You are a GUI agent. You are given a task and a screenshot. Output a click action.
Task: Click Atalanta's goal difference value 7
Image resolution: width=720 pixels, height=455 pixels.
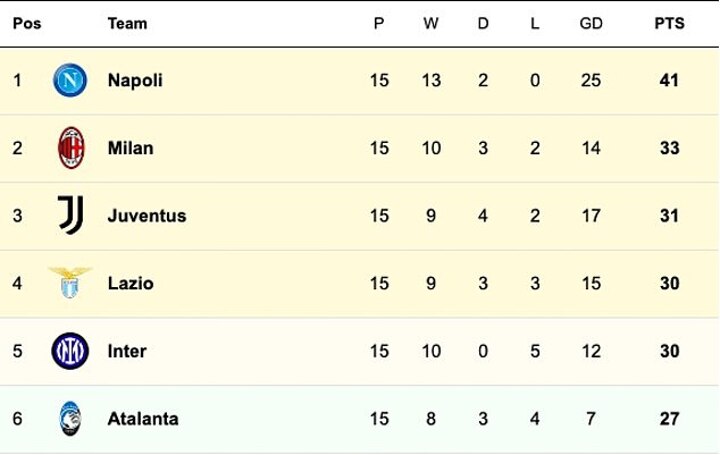(591, 418)
